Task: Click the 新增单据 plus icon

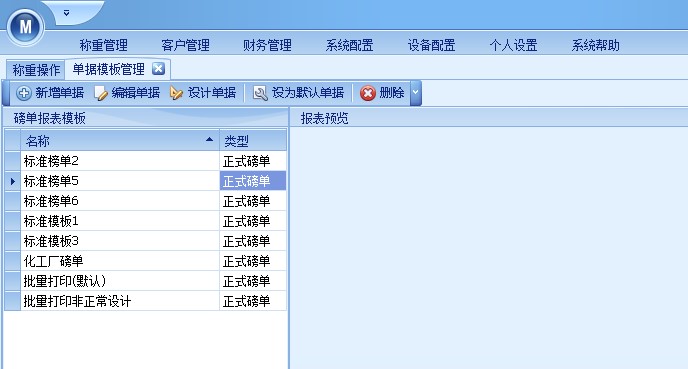Action: pyautogui.click(x=24, y=93)
